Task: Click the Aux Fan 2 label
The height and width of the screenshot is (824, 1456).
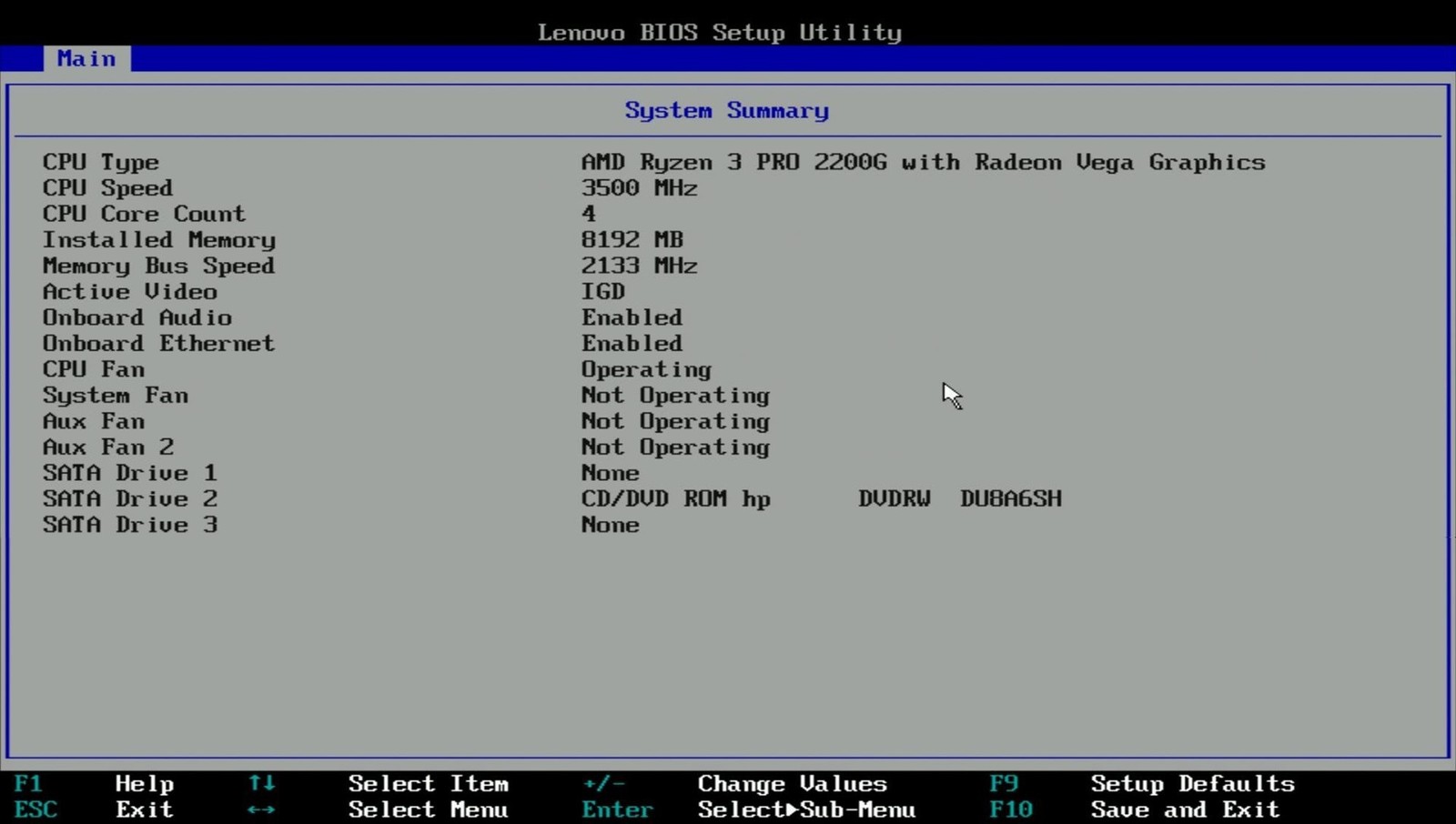Action: [107, 447]
